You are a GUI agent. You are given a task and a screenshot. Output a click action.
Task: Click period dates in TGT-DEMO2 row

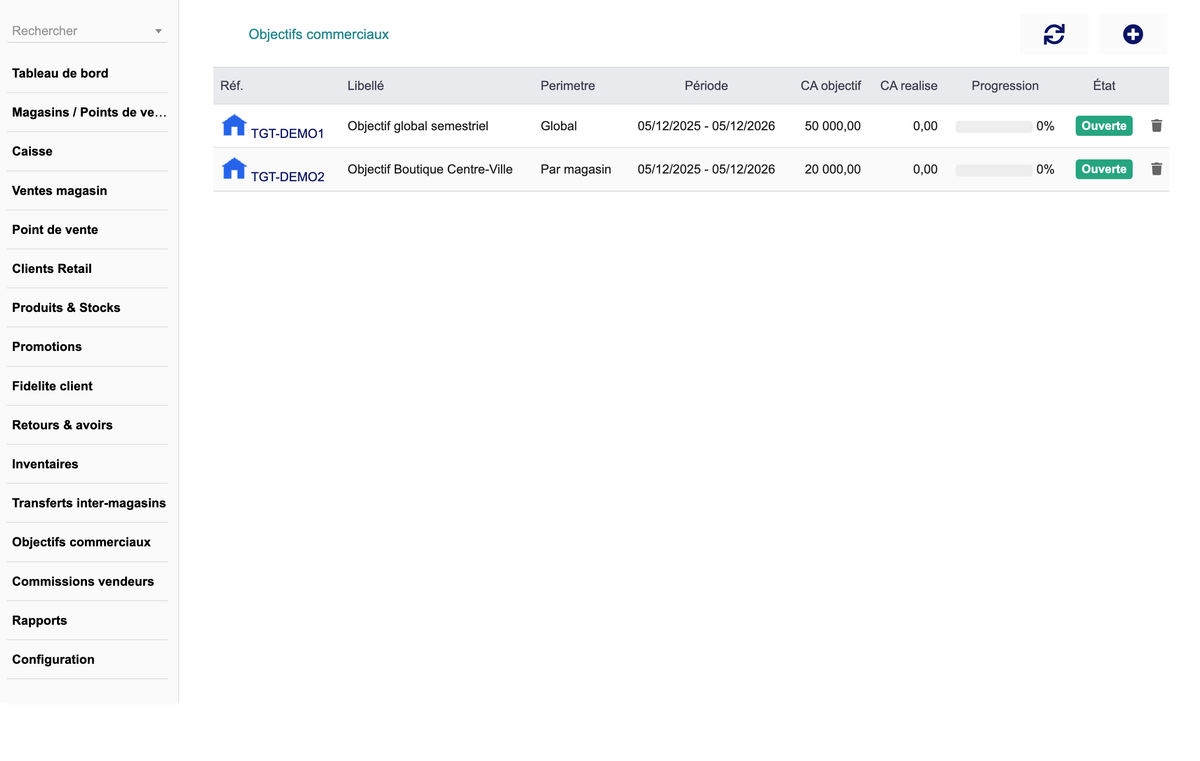[x=706, y=169]
